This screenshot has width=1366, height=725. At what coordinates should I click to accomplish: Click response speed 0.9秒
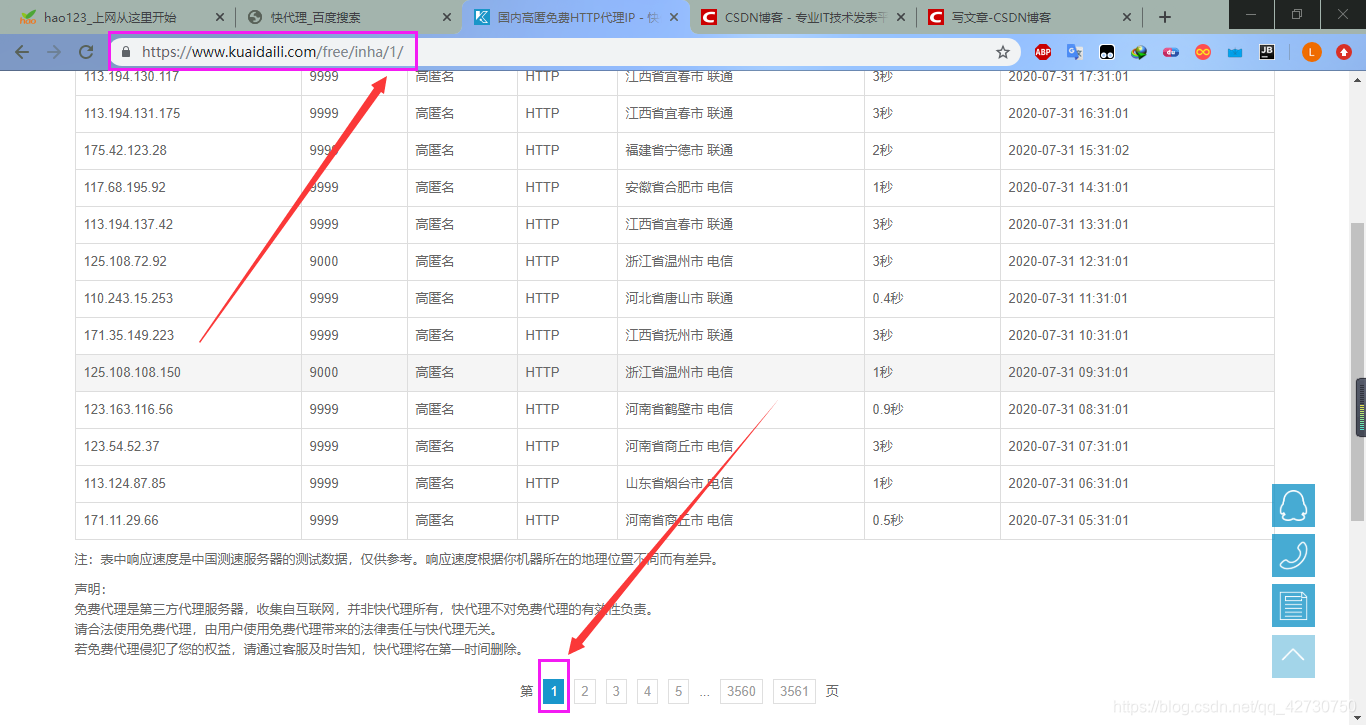click(x=888, y=409)
